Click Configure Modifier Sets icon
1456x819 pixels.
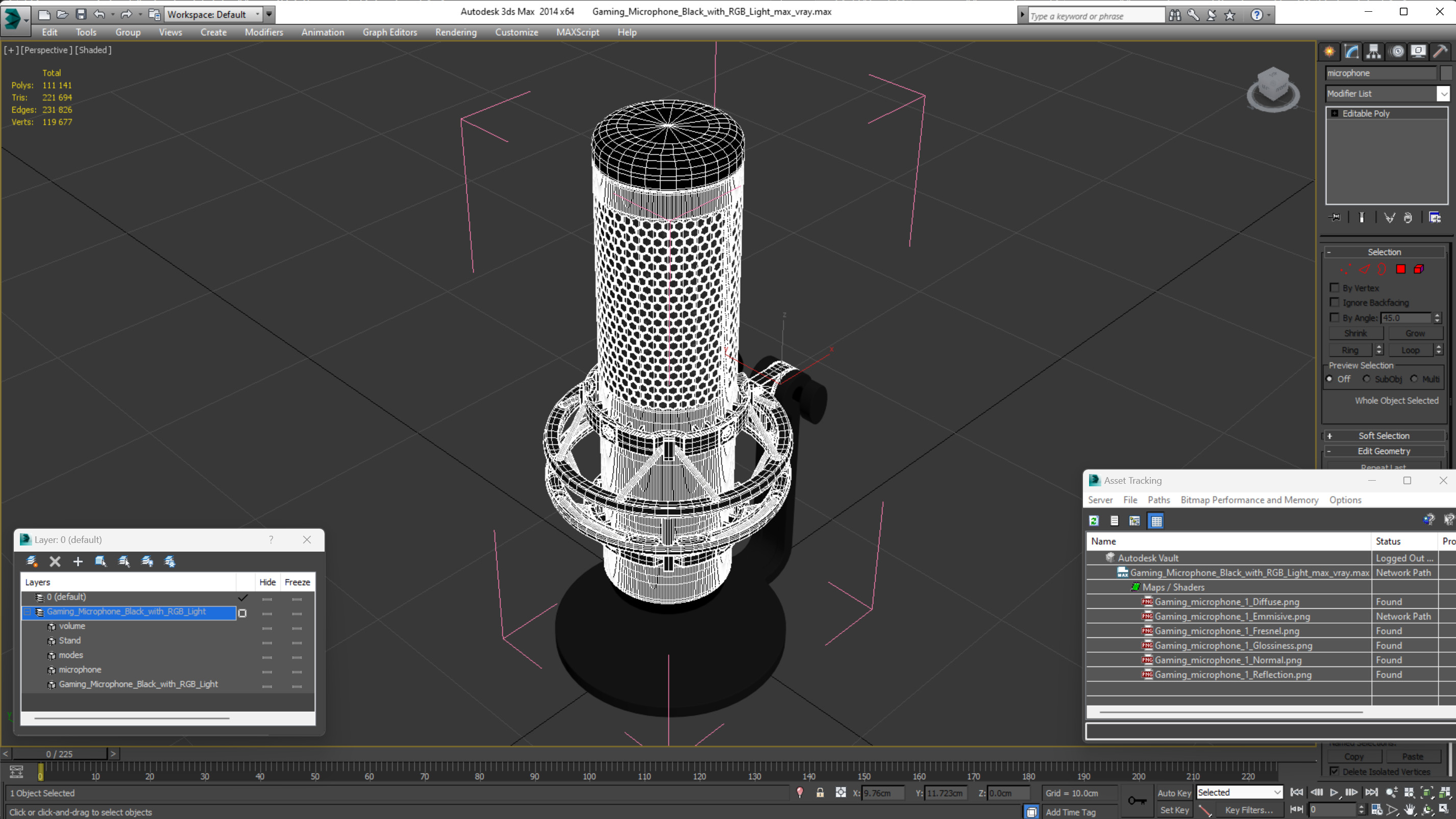click(1435, 217)
